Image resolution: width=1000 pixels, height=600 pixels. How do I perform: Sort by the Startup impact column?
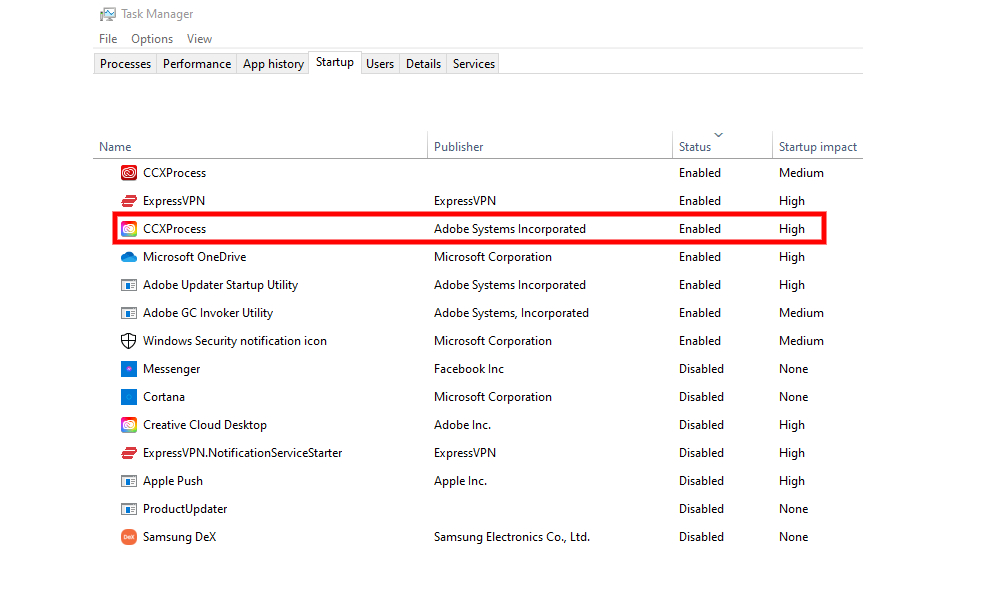(x=817, y=147)
